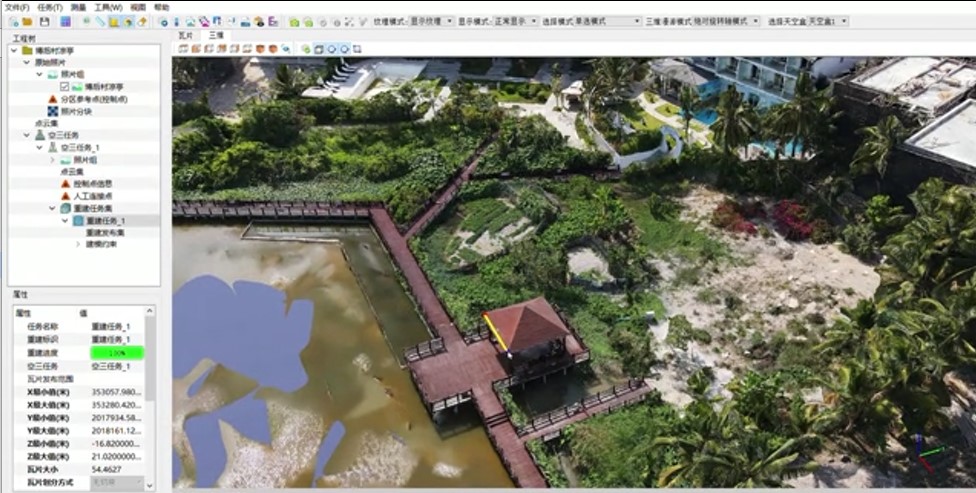
Task: Click the blue-purple grid toolbar icon
Action: click(65, 22)
